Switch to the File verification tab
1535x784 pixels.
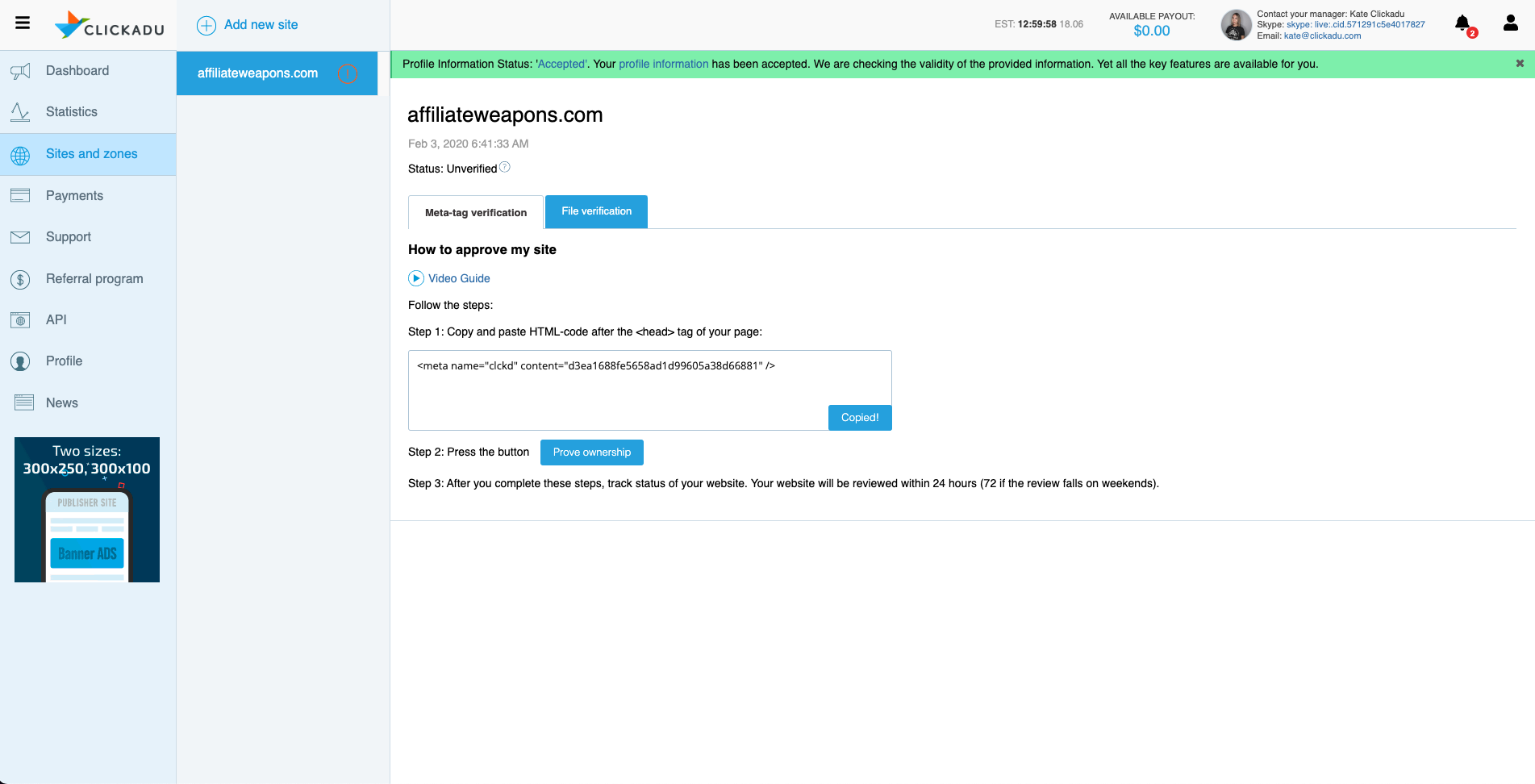pos(595,211)
